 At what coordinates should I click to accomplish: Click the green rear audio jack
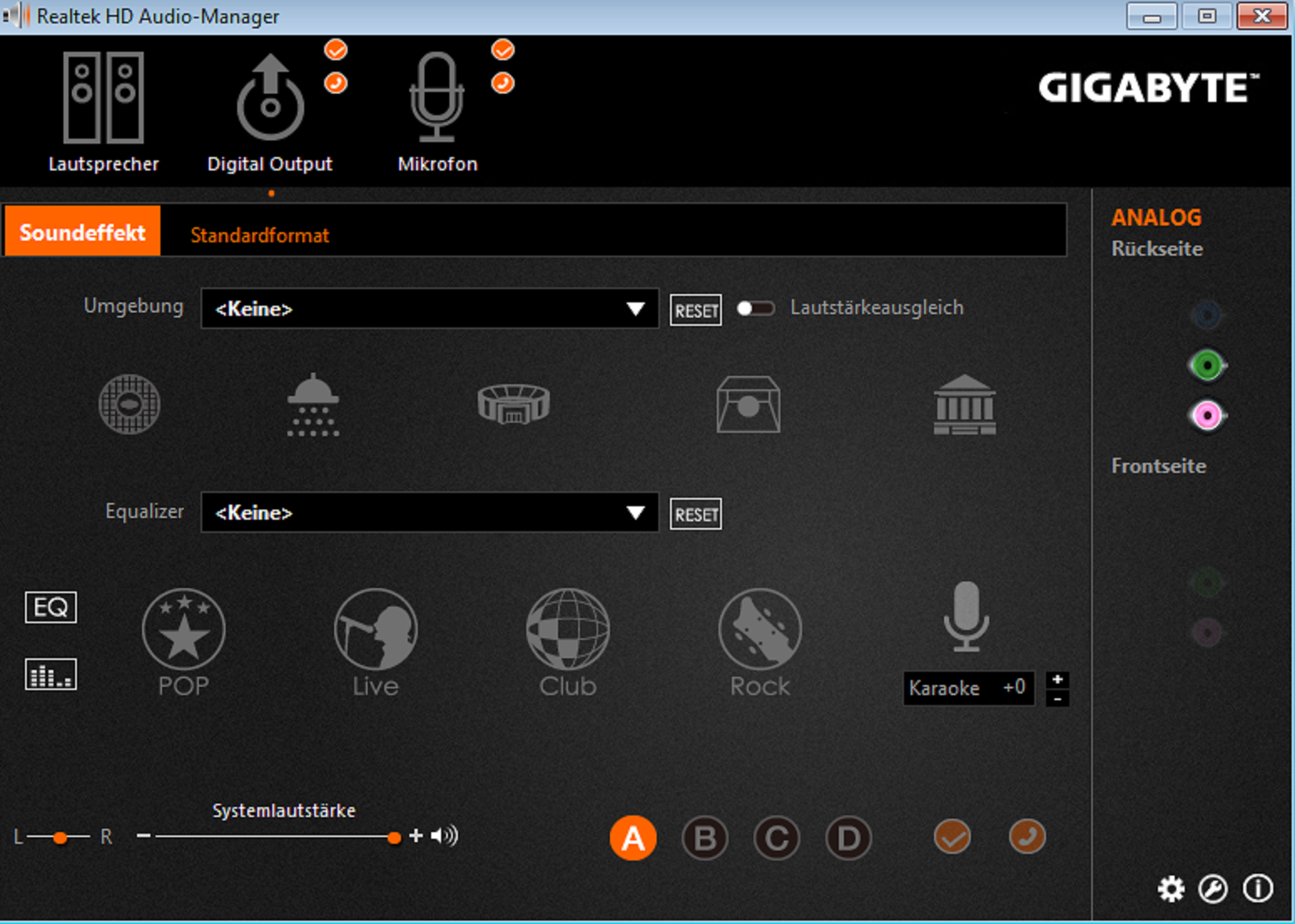tap(1206, 365)
